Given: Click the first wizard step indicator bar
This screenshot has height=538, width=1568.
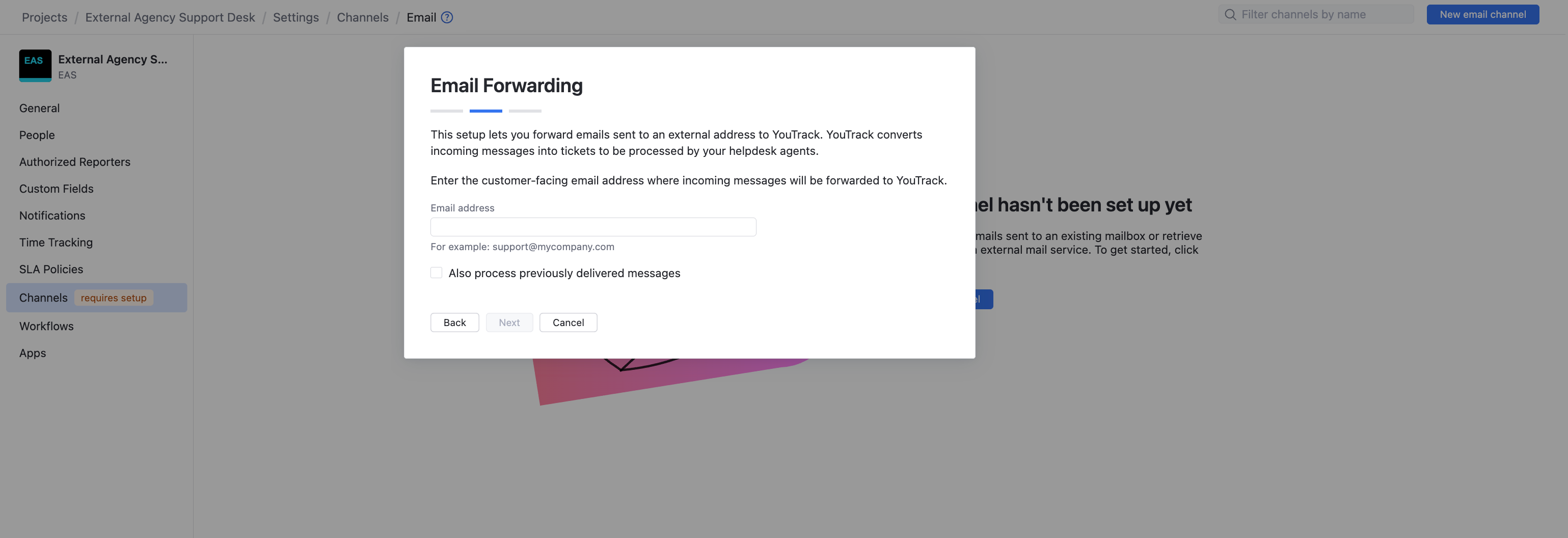Looking at the screenshot, I should click(447, 111).
